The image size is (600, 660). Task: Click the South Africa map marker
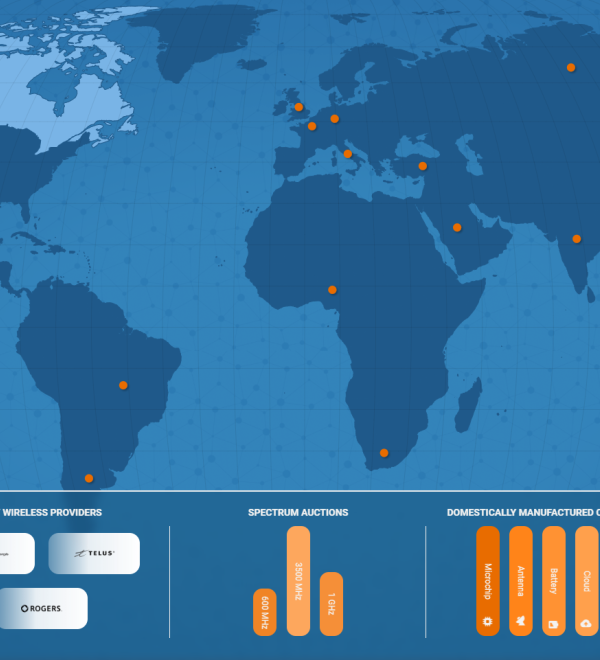[383, 453]
